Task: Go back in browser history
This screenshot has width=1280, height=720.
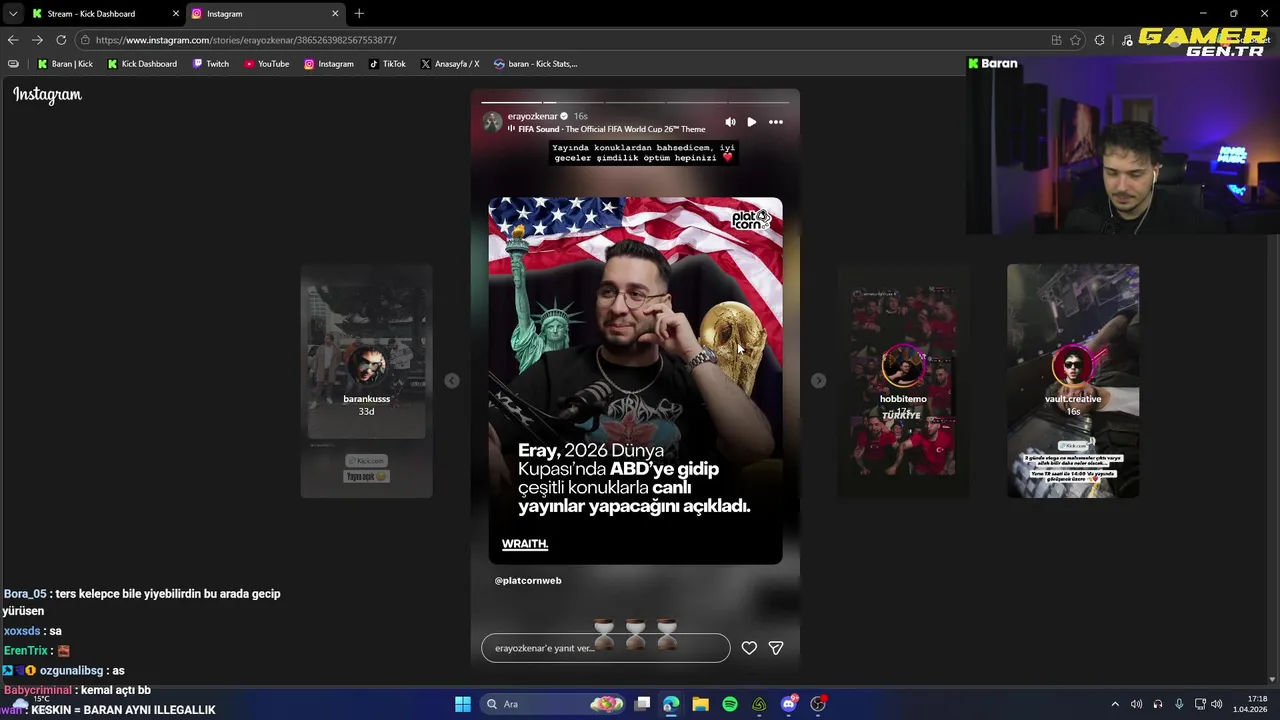Action: coord(12,40)
